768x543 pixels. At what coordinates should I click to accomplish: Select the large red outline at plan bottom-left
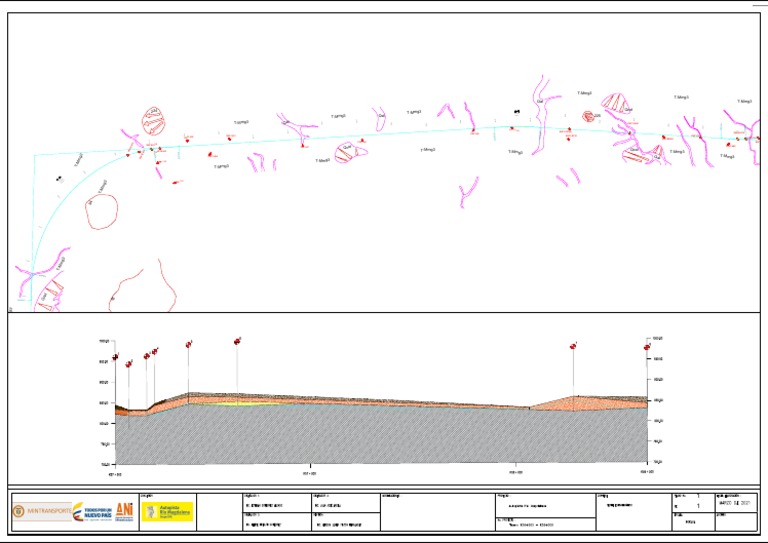(x=143, y=286)
